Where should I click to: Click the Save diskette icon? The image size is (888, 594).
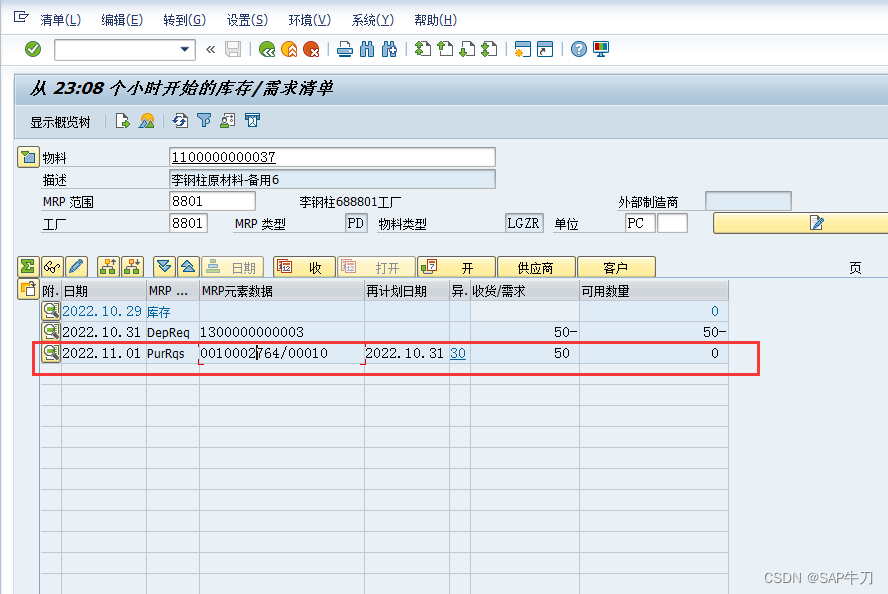[x=233, y=49]
